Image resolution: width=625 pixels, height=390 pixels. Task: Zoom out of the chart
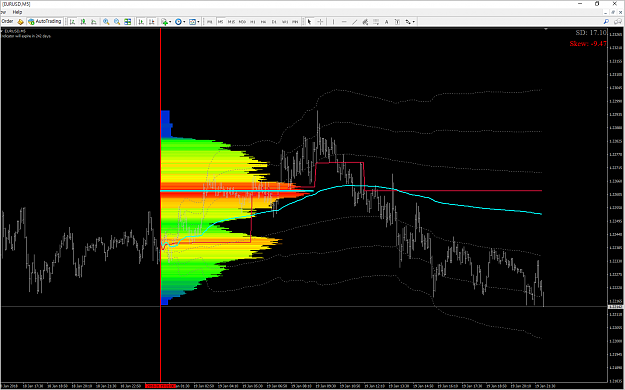[117, 22]
